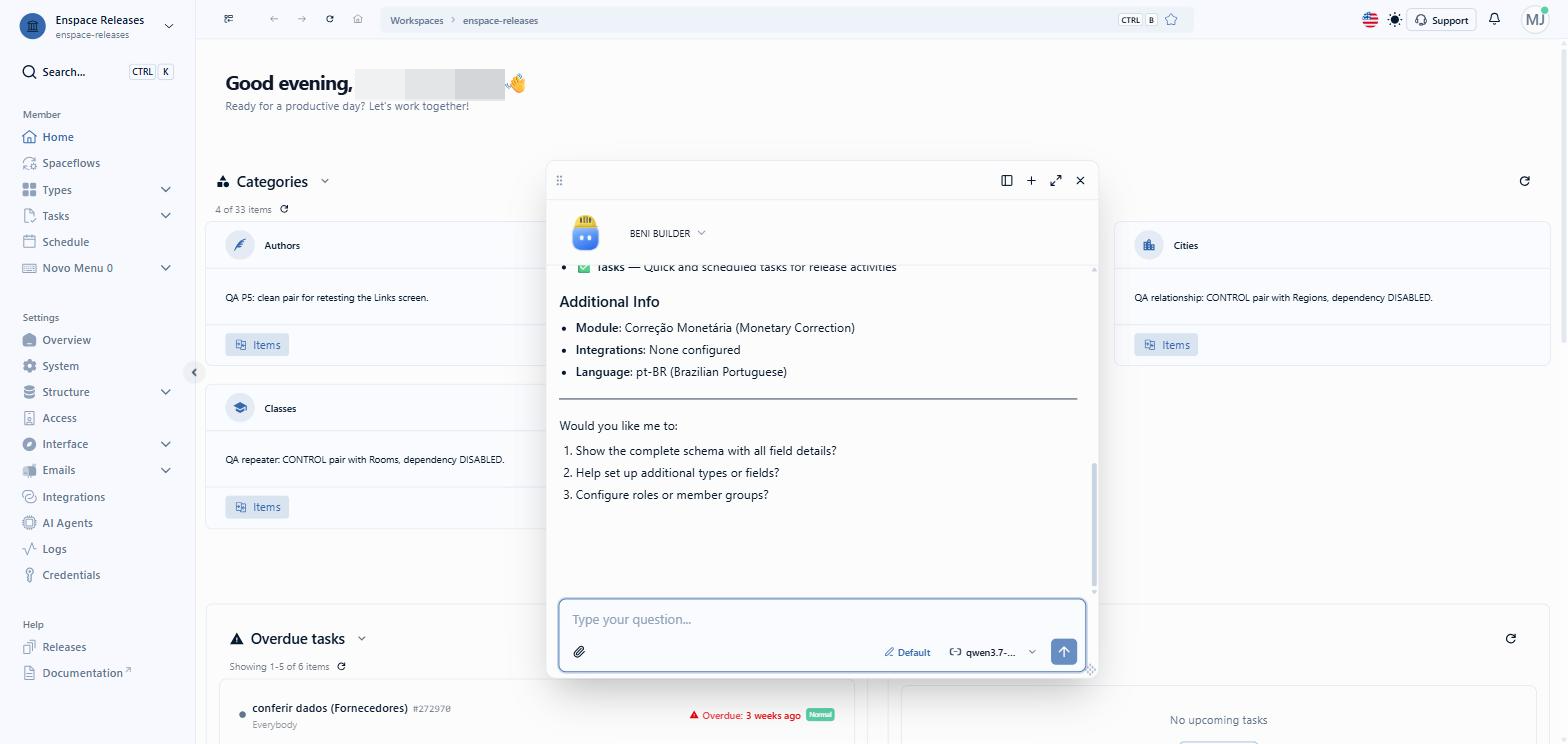The height and width of the screenshot is (744, 1568).
Task: Open the BENI BUILDER agent dropdown
Action: point(667,233)
